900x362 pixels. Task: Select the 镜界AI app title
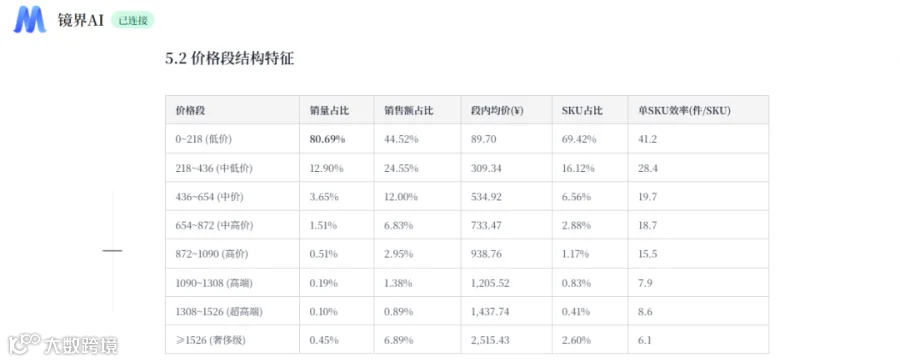[x=80, y=21]
